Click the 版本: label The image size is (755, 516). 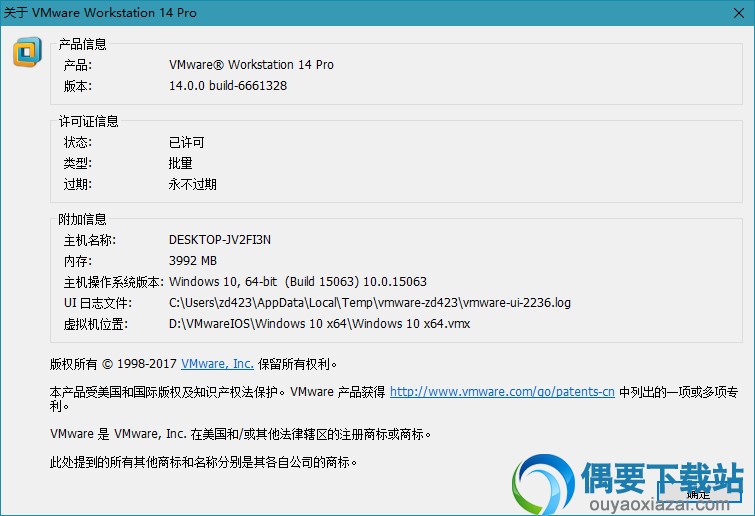click(x=78, y=86)
